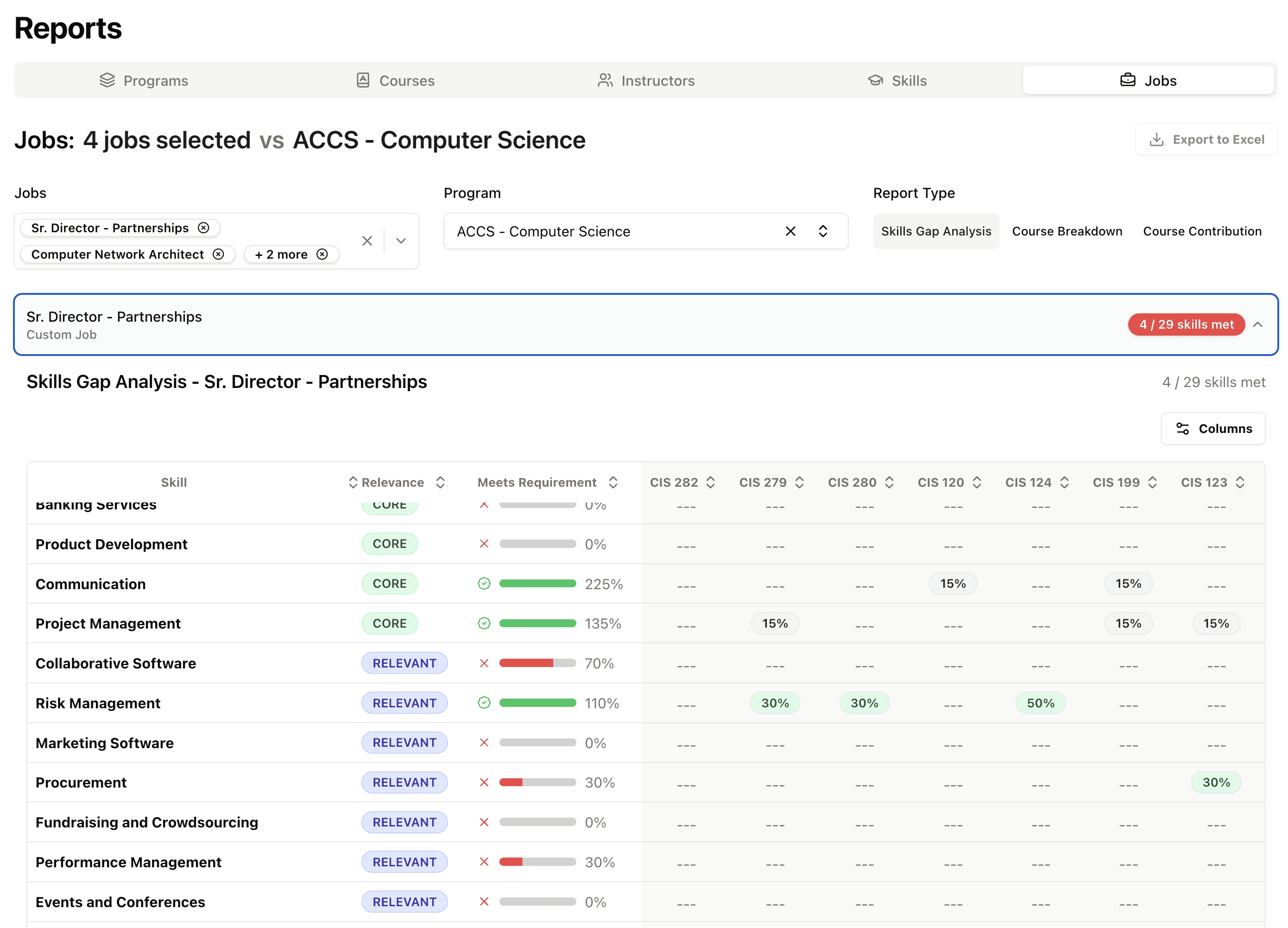The width and height of the screenshot is (1288, 928).
Task: Select the Fundraising and Crowdsourcing skill name
Action: [x=146, y=823]
